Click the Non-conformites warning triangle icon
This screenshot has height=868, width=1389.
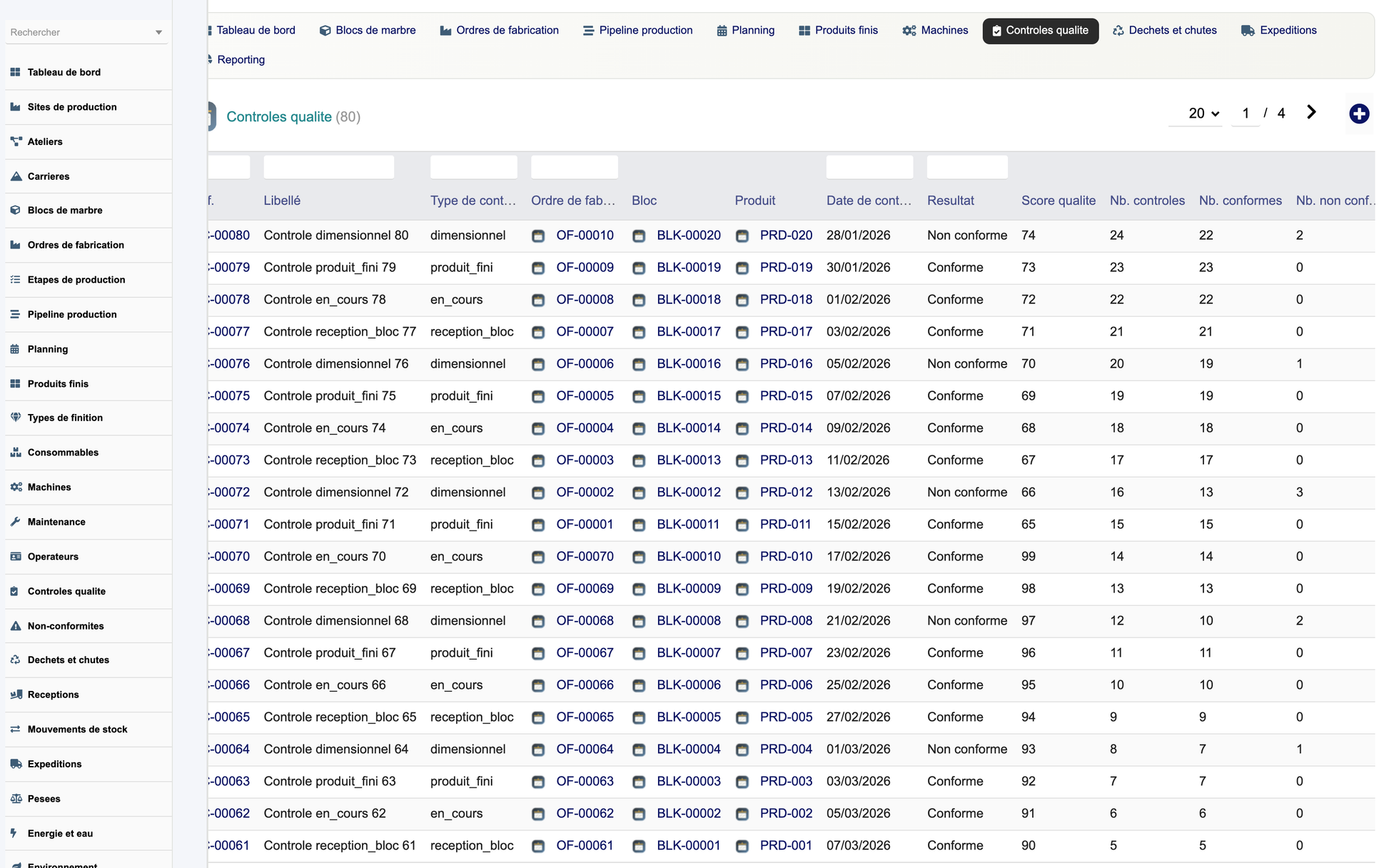click(16, 626)
